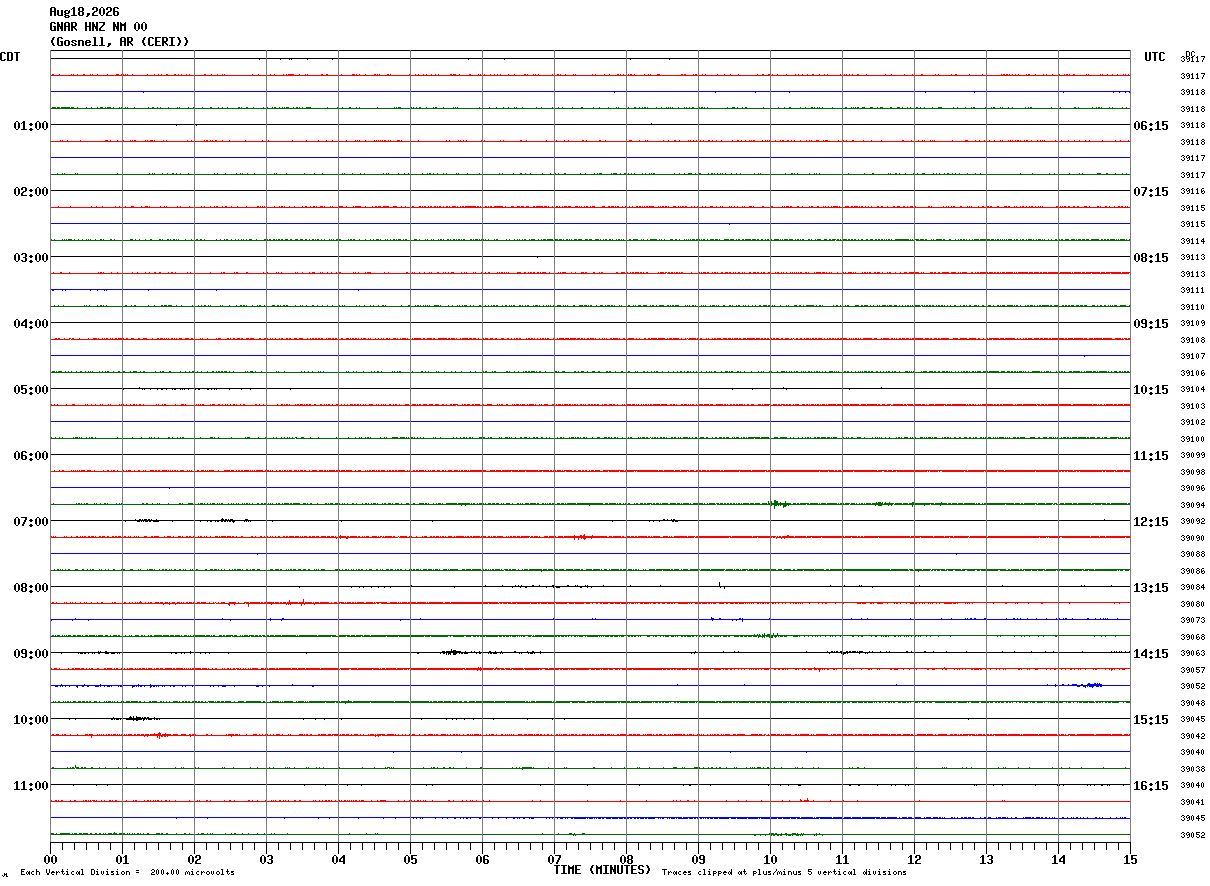Click the Aug18,2026 date text

[84, 12]
